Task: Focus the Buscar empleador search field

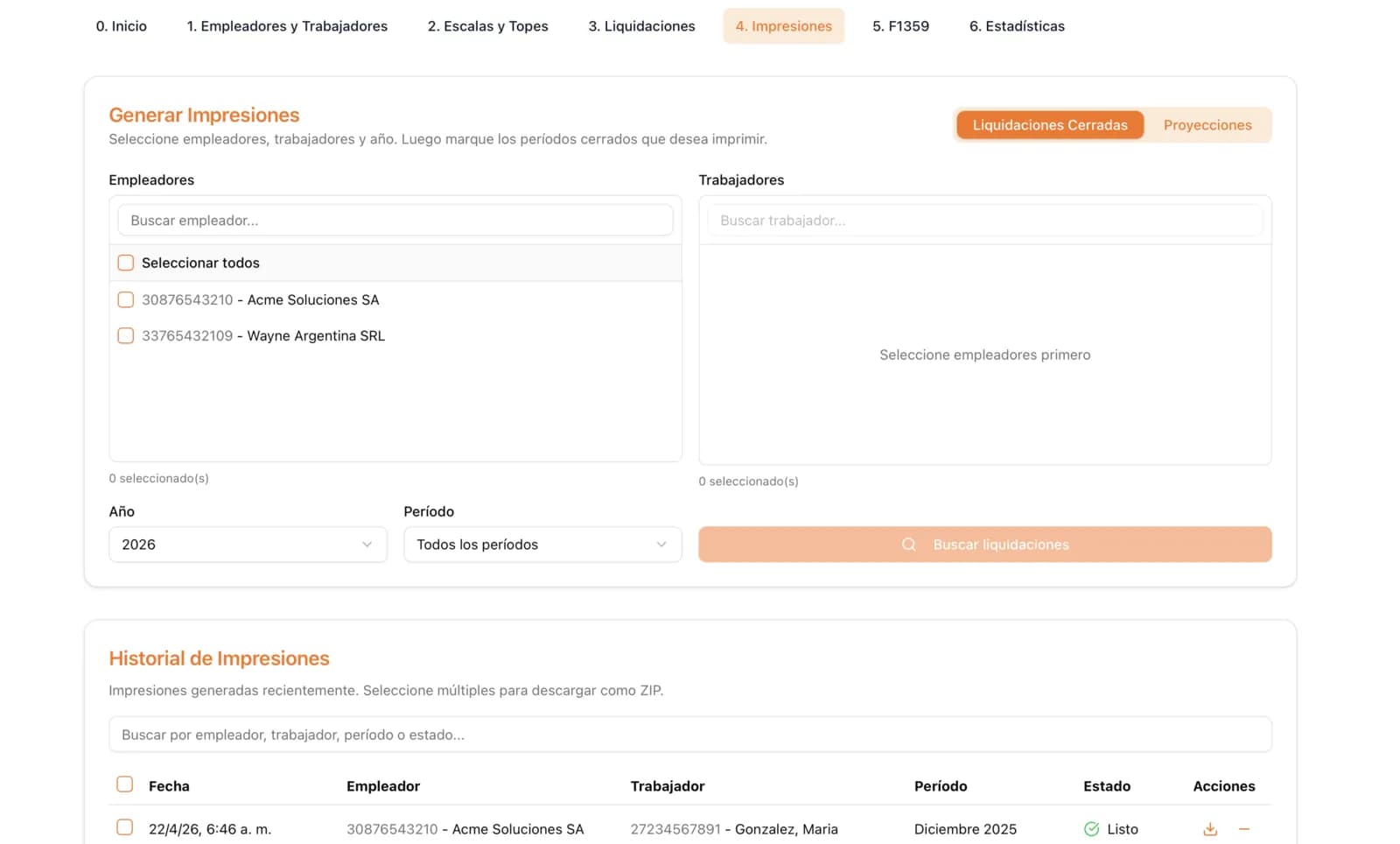Action: 395,221
